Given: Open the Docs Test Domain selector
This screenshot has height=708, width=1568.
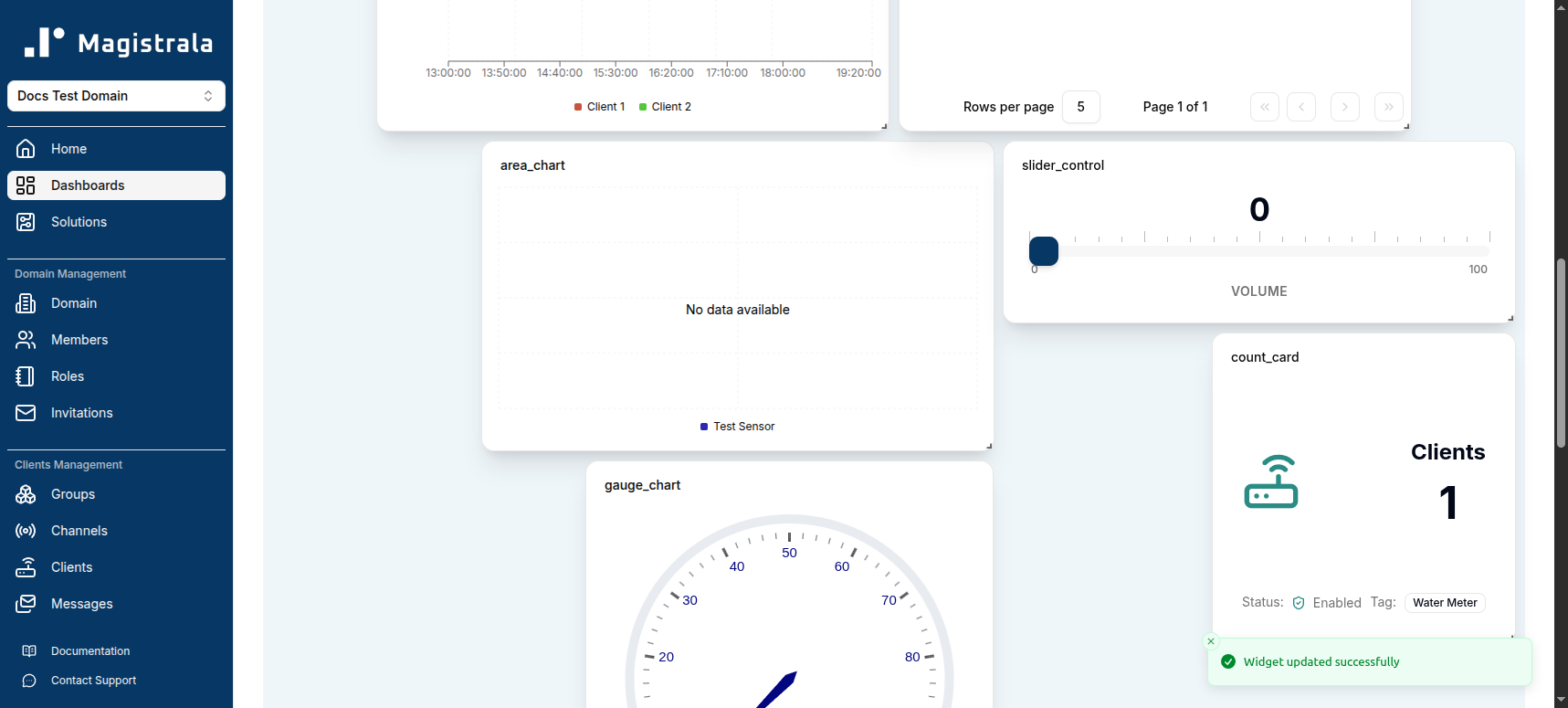Looking at the screenshot, I should 116,96.
